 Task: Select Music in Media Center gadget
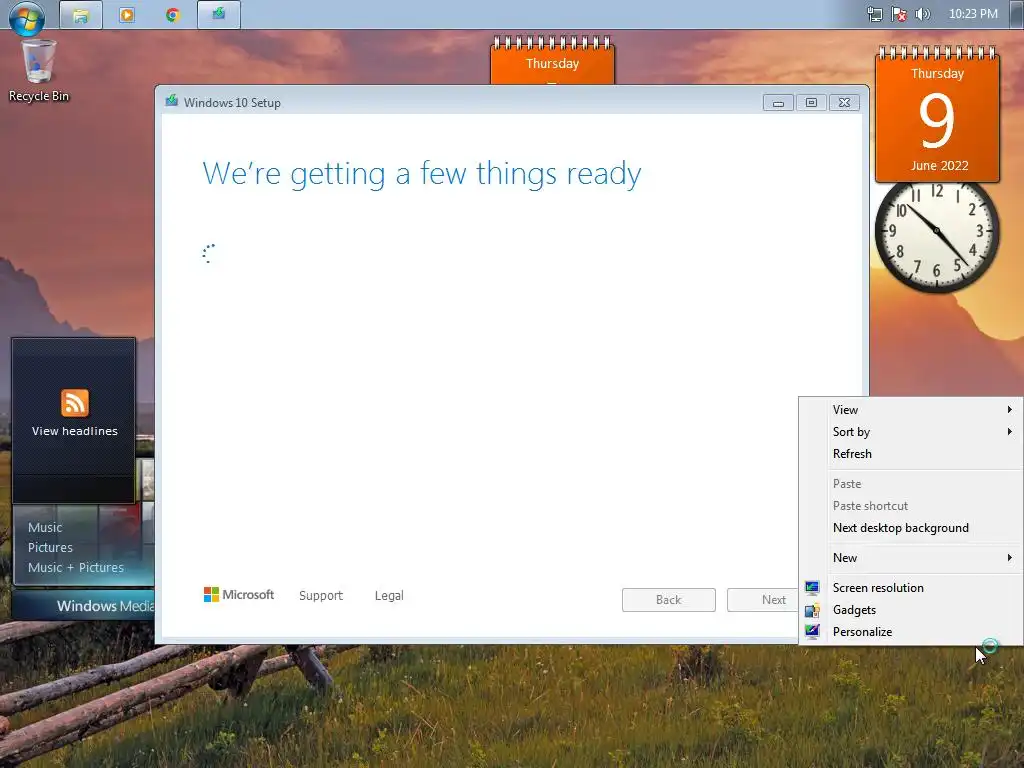click(x=45, y=527)
